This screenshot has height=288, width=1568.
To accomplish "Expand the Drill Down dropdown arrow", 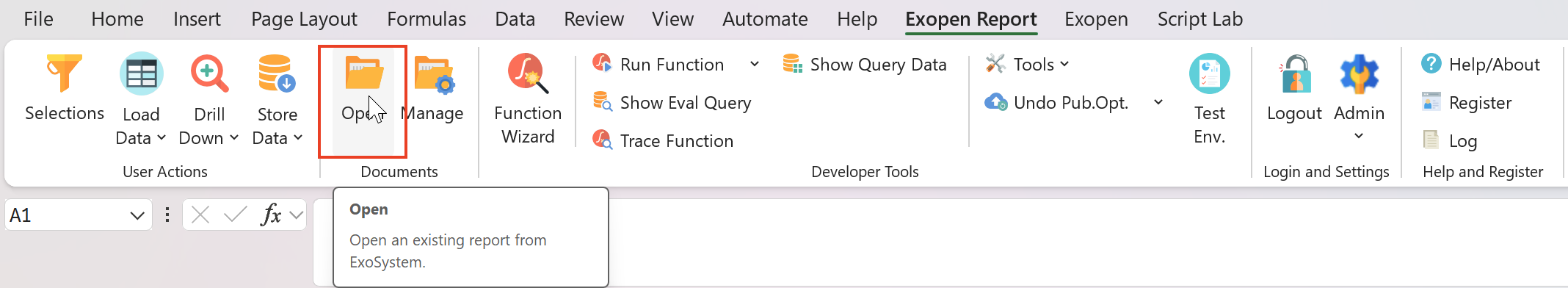I will (x=234, y=137).
